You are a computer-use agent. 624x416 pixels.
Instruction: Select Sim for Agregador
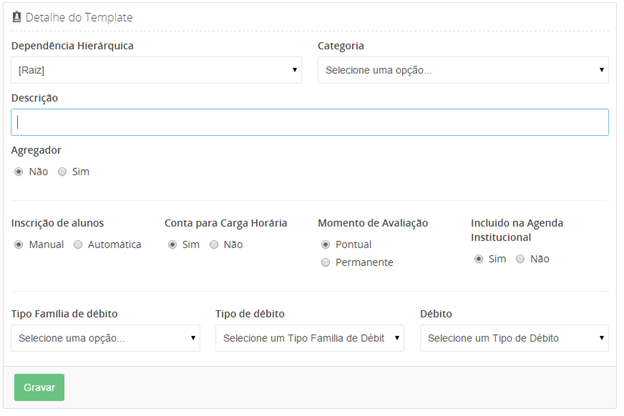63,172
